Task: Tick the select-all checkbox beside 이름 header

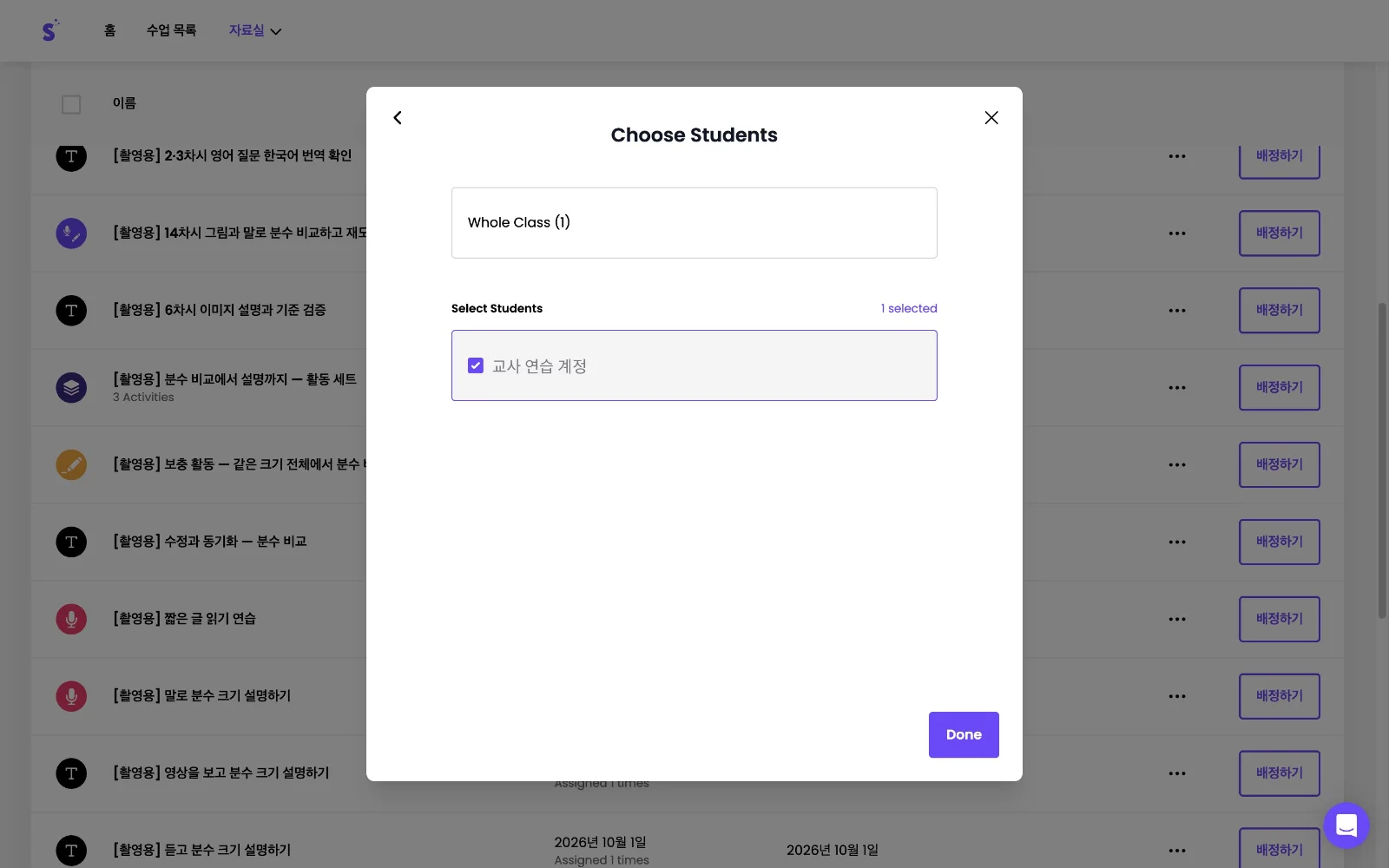Action: [x=71, y=104]
